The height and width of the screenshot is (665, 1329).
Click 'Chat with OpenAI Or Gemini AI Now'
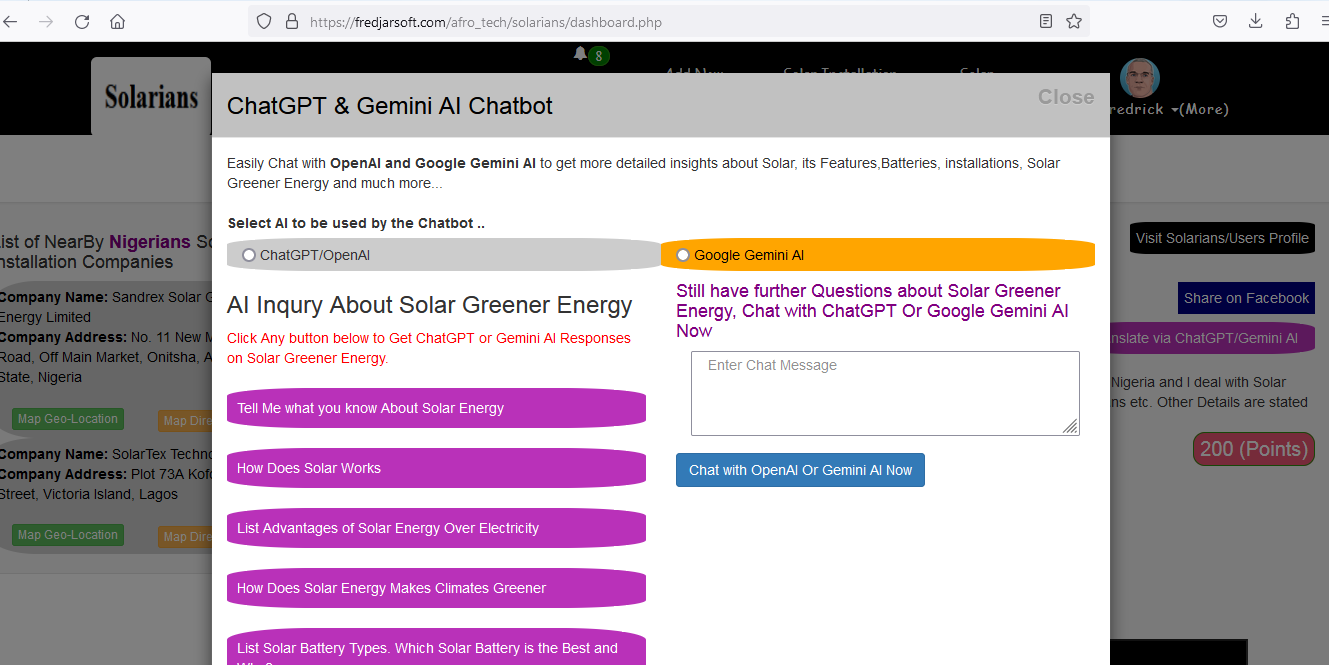click(800, 470)
